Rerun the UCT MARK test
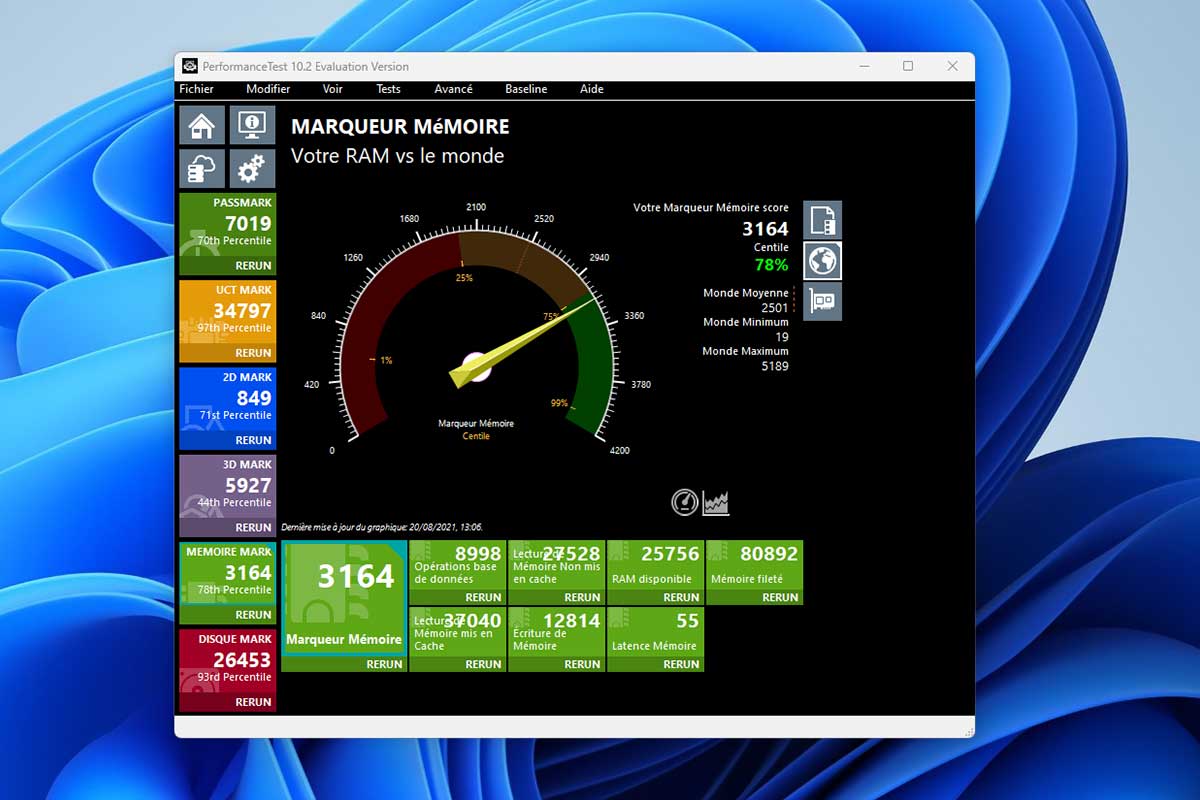The width and height of the screenshot is (1200, 800). click(x=254, y=353)
